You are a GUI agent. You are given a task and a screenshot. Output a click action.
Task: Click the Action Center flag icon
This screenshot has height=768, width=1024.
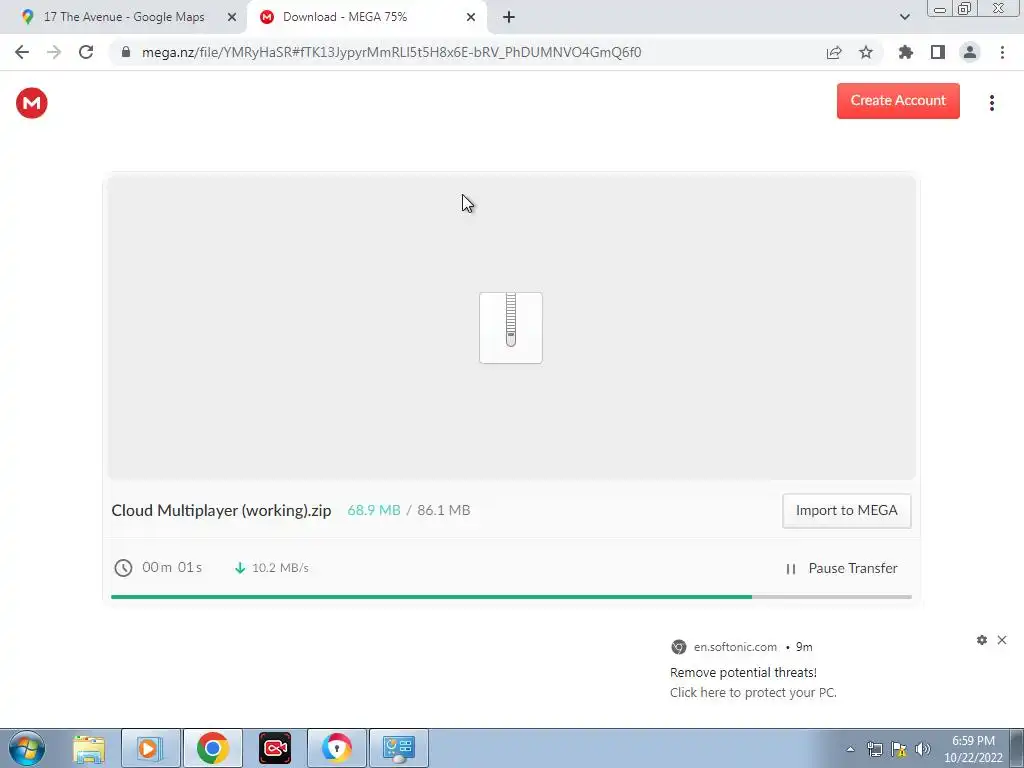(x=899, y=749)
